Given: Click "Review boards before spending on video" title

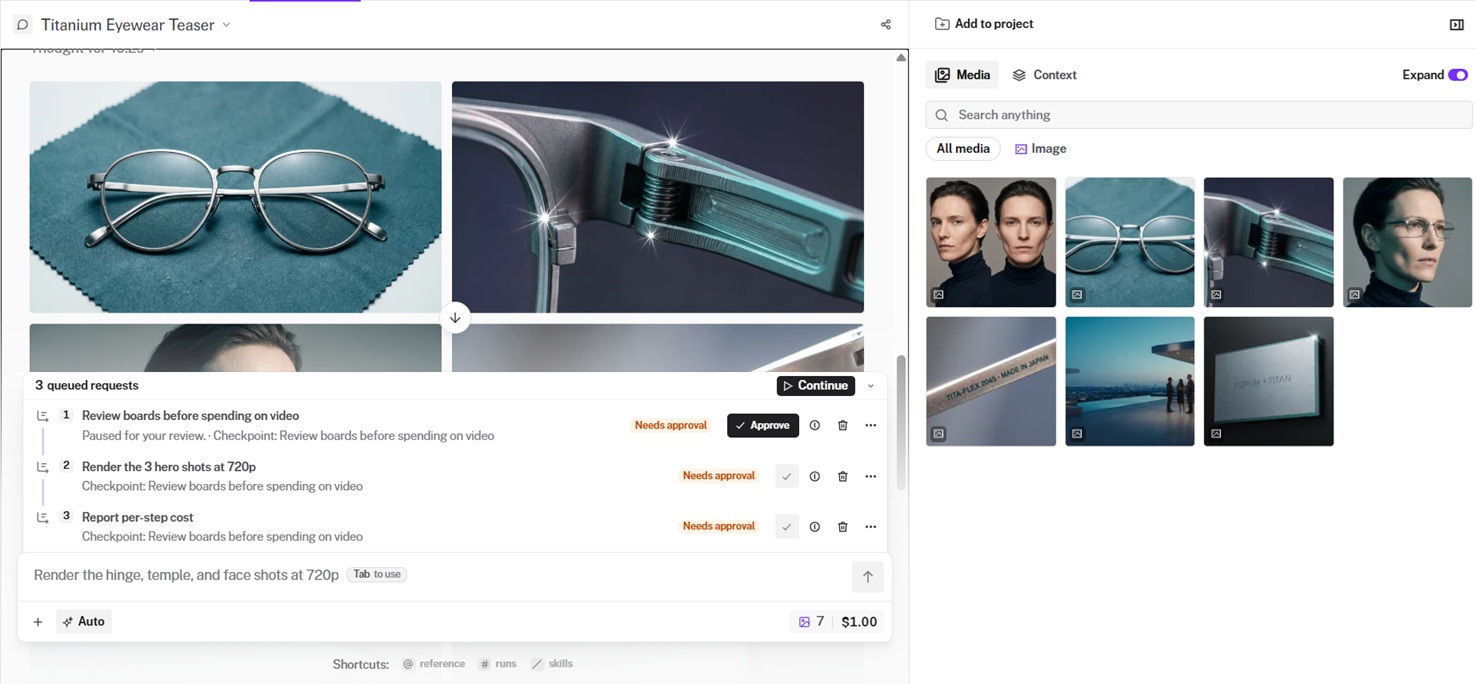Looking at the screenshot, I should point(190,416).
